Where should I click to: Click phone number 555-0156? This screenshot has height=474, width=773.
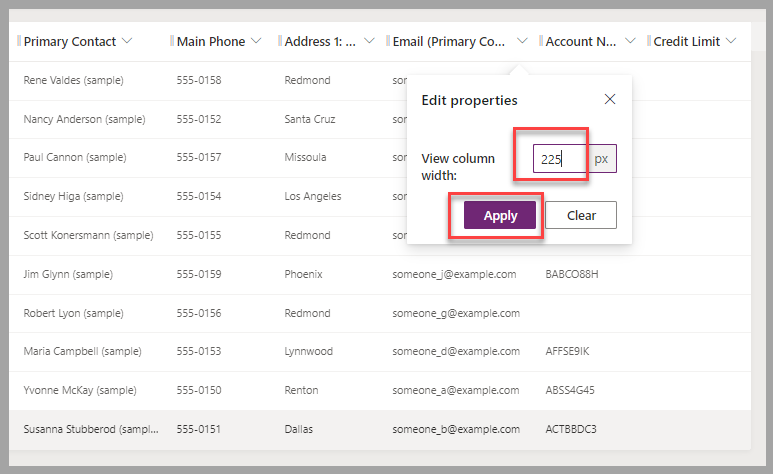(x=199, y=313)
